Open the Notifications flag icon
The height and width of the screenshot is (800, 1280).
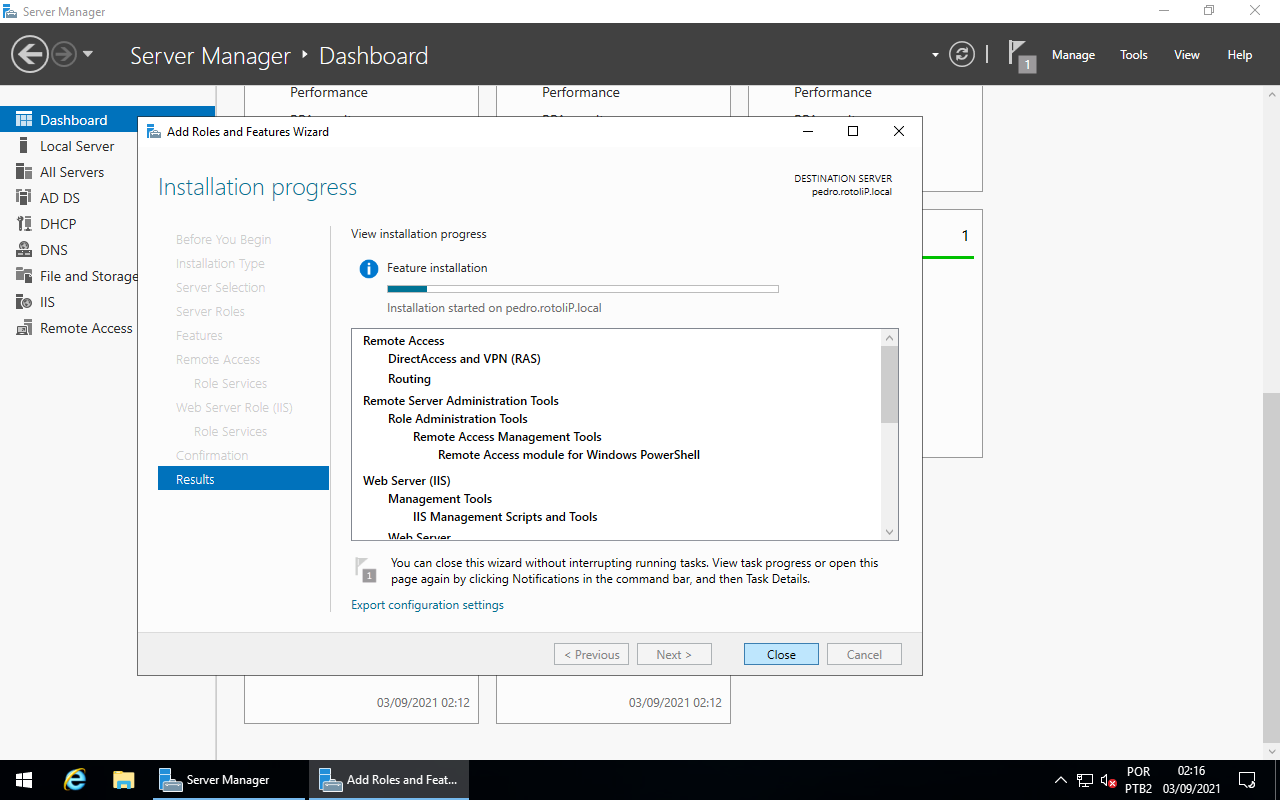[x=1019, y=55]
